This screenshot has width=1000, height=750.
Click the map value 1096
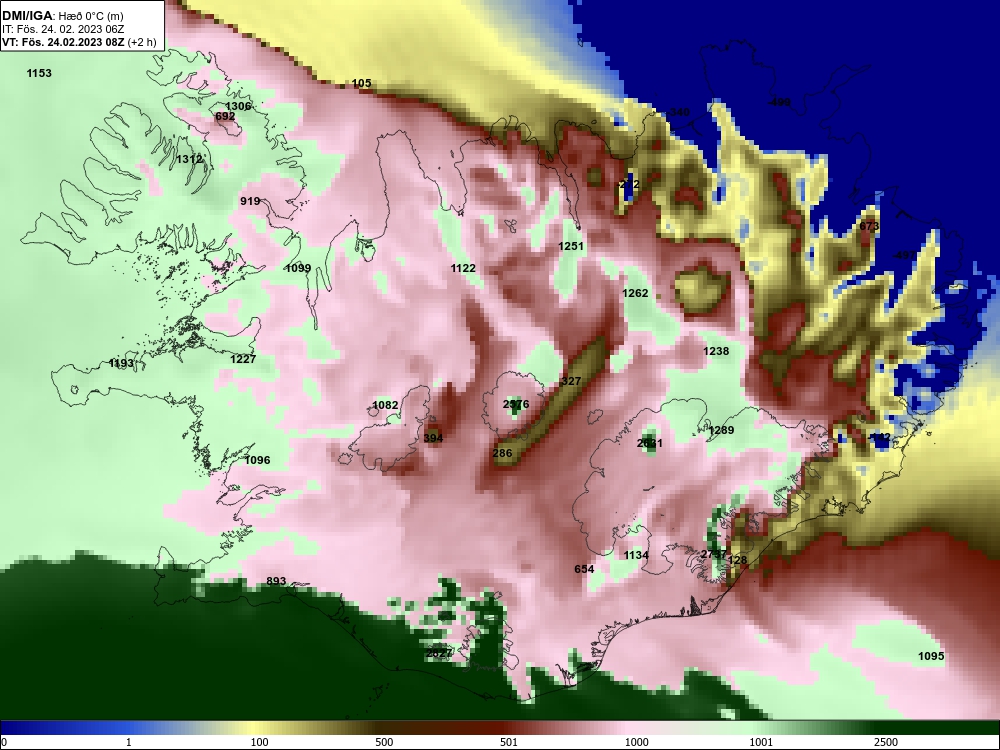point(258,460)
